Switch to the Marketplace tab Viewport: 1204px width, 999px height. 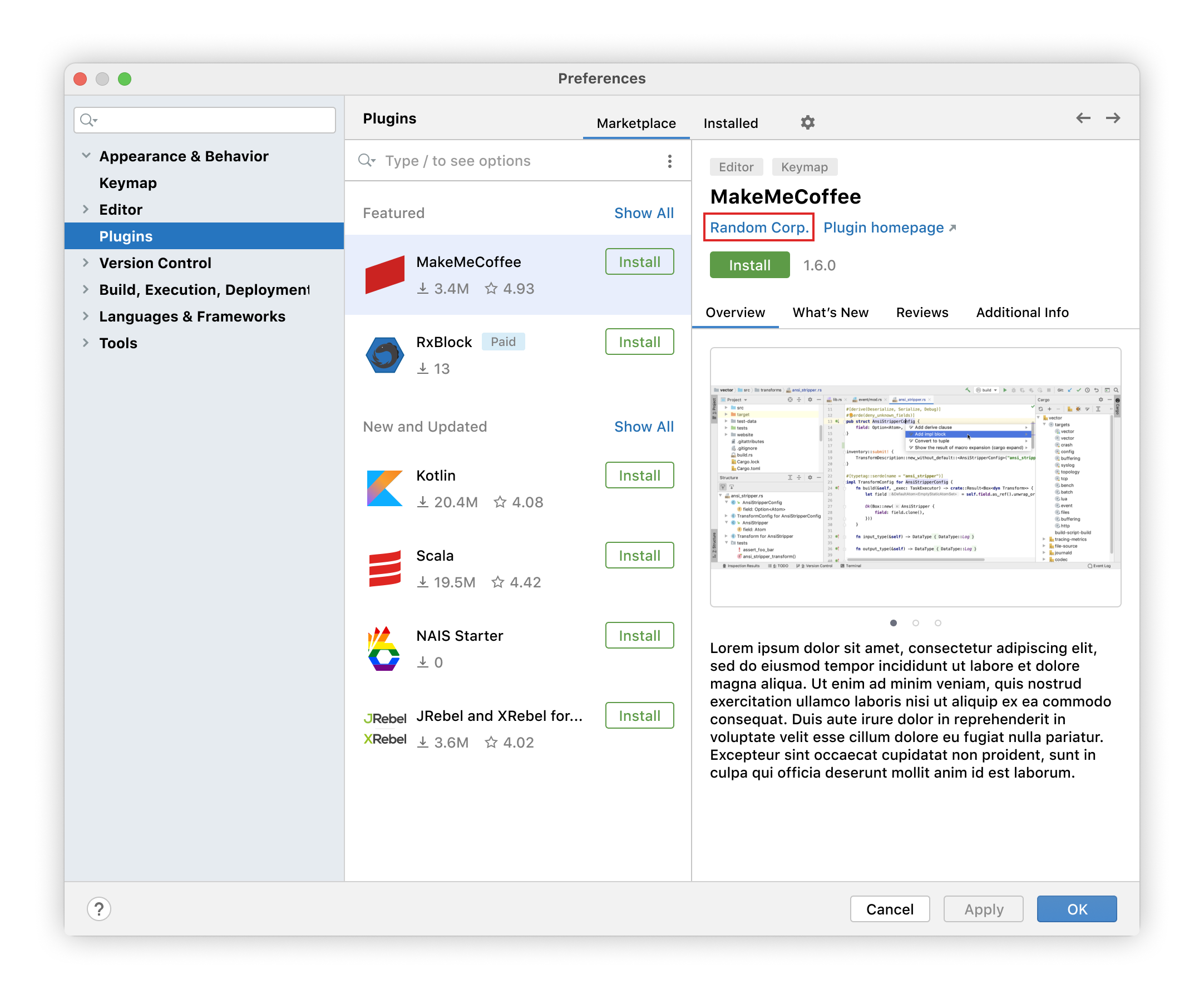636,123
